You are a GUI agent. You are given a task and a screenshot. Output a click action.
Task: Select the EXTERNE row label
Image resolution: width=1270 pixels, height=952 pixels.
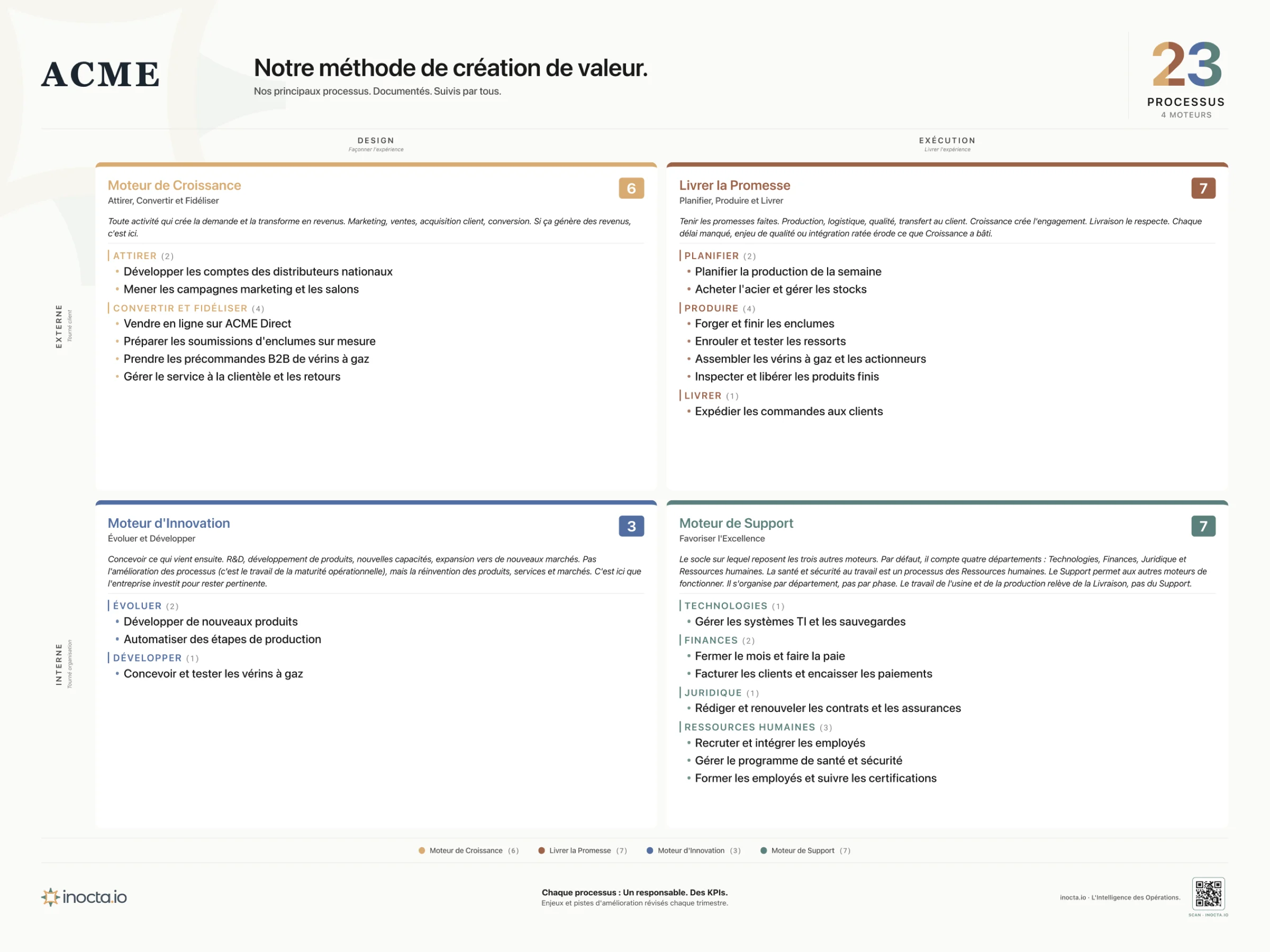tap(59, 326)
